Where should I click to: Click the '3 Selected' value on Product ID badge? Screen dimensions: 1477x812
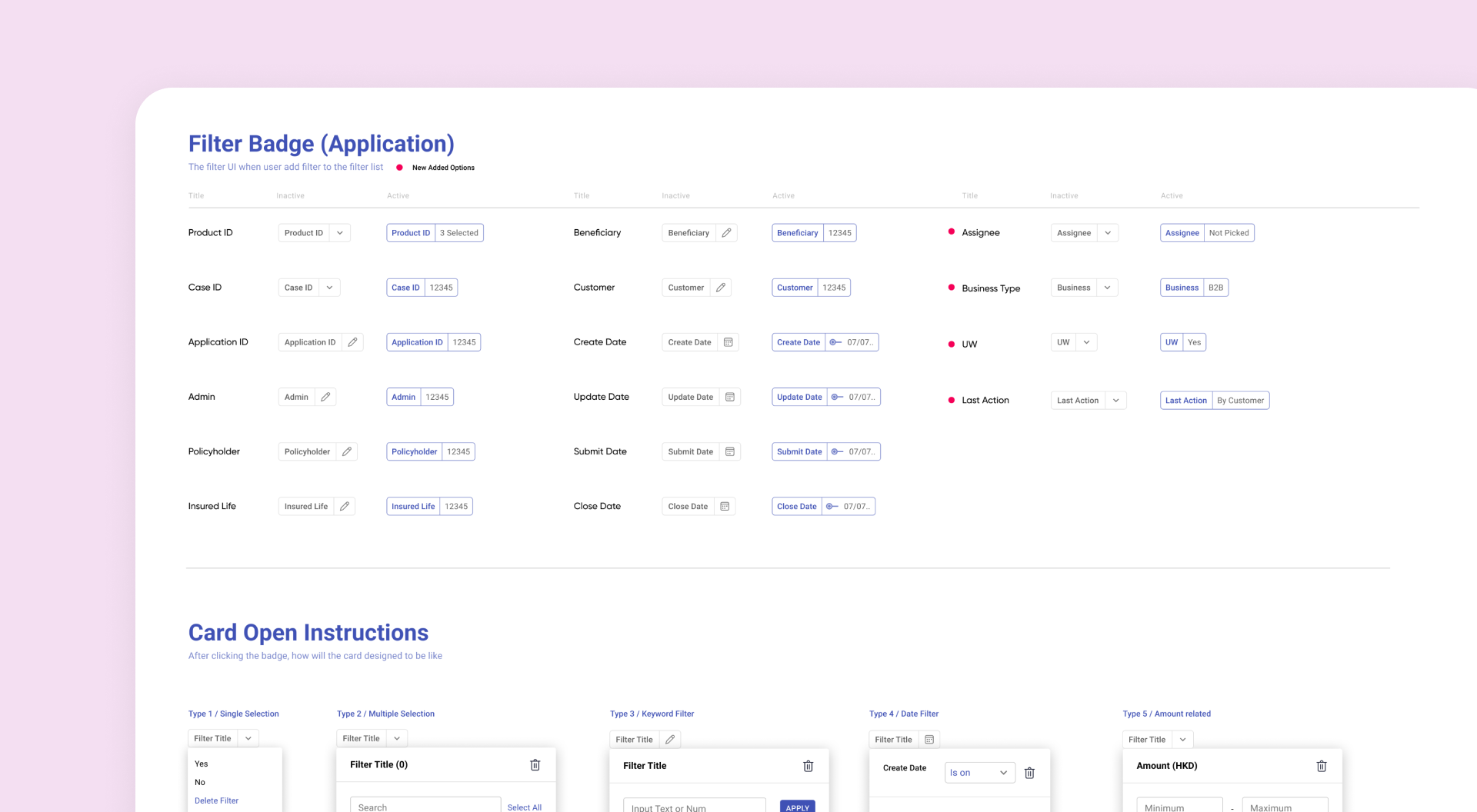(x=459, y=232)
